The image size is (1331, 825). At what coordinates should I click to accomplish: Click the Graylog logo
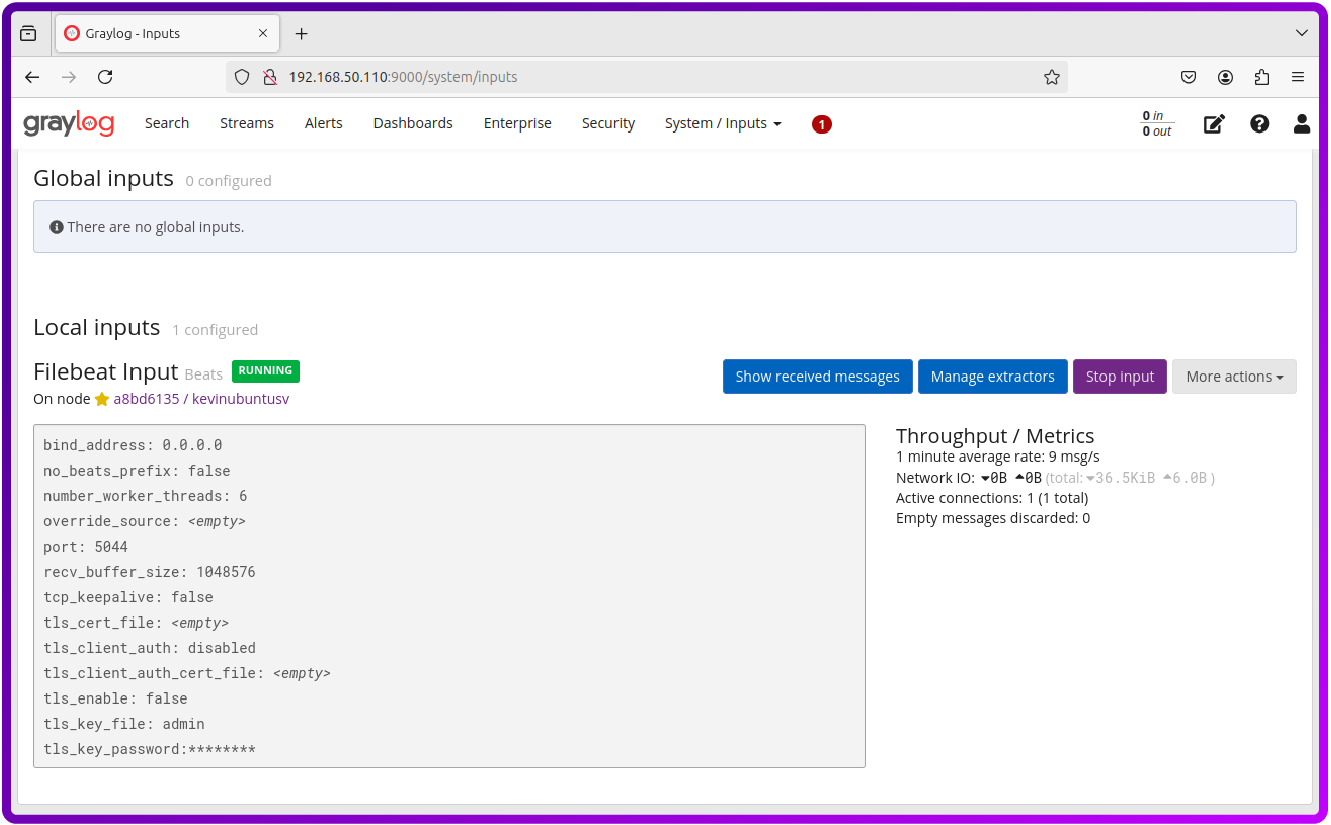(x=67, y=123)
